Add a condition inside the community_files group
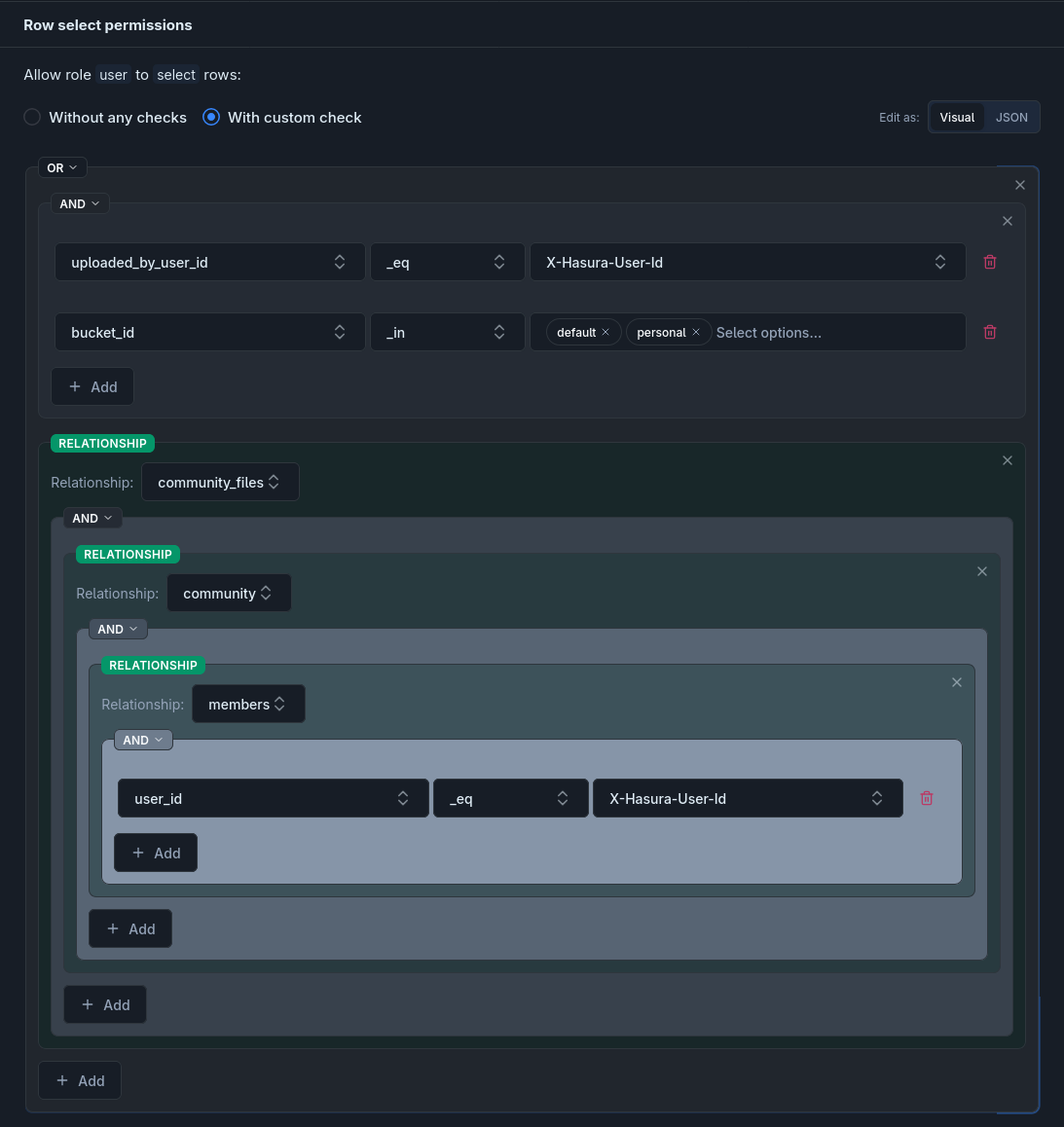The height and width of the screenshot is (1127, 1064). [x=105, y=1004]
